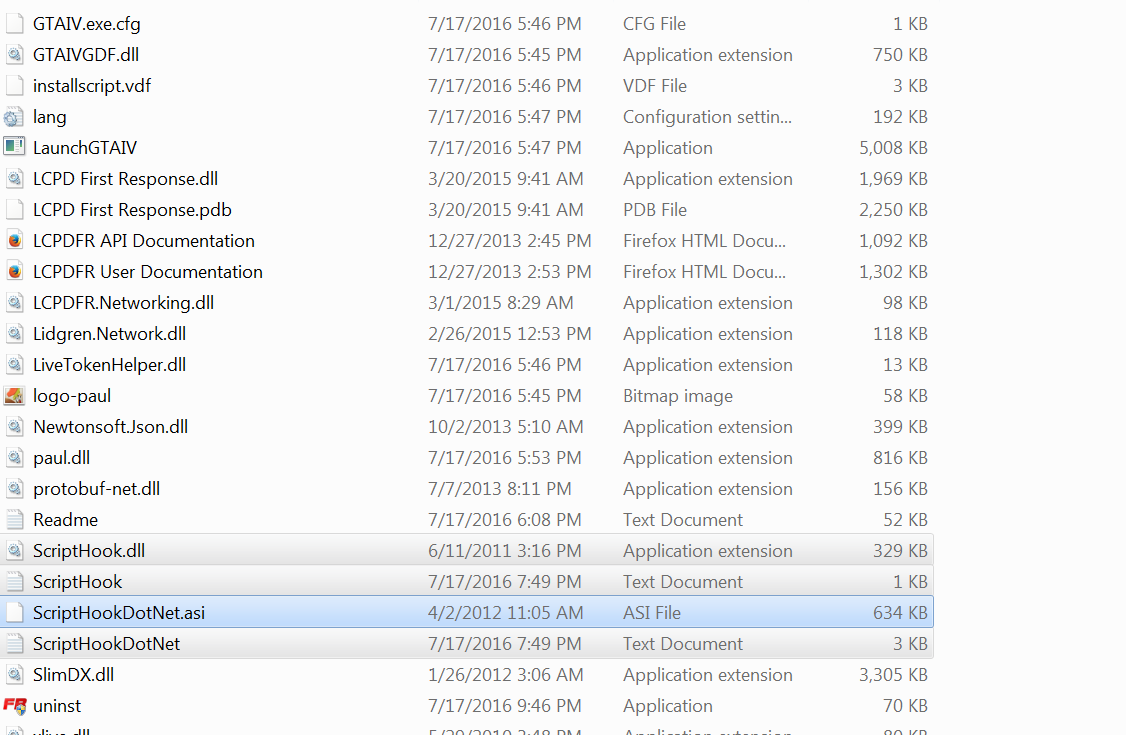
Task: Click the name LCPD First Response.pdb
Action: (x=132, y=210)
